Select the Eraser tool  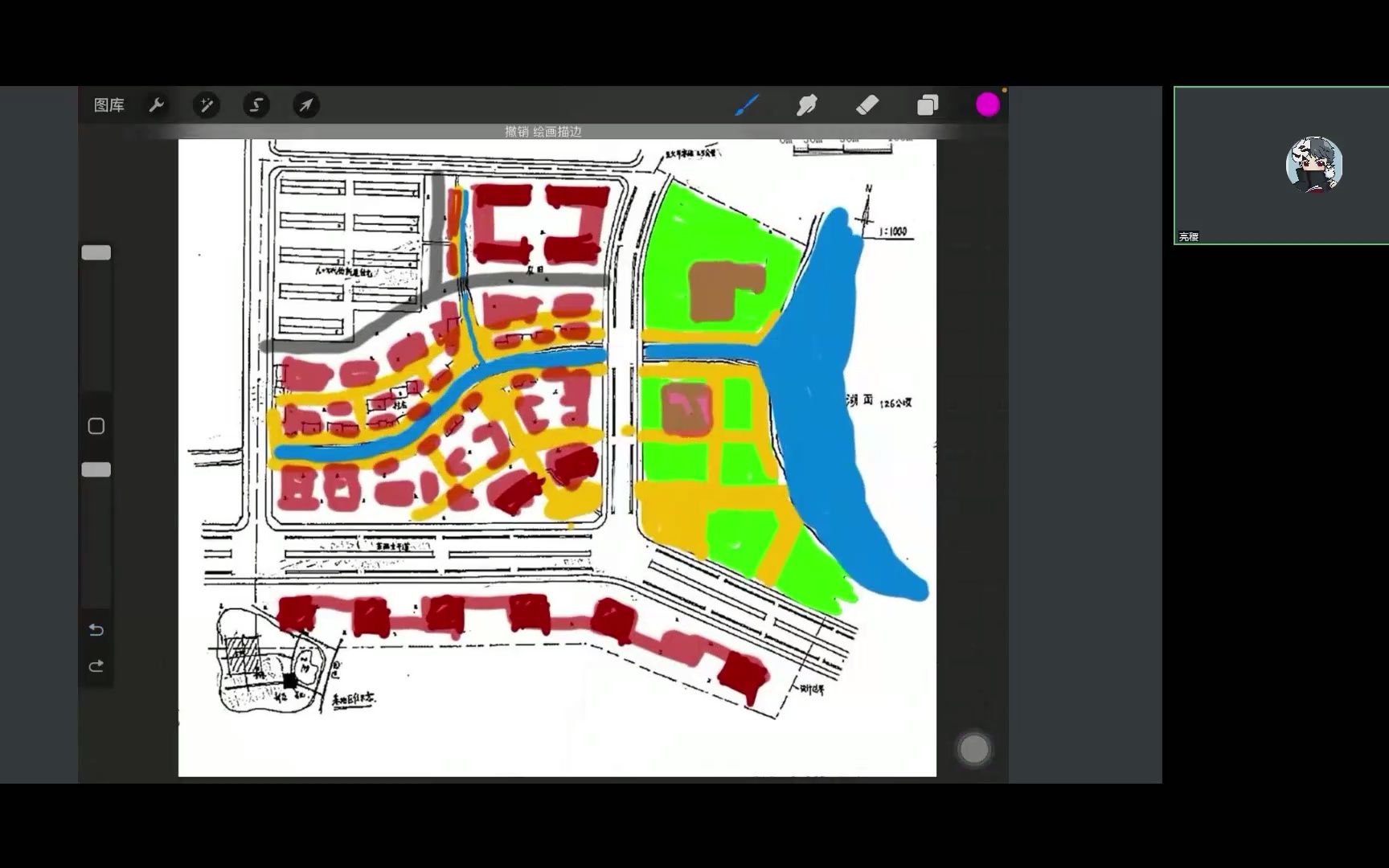click(x=867, y=105)
